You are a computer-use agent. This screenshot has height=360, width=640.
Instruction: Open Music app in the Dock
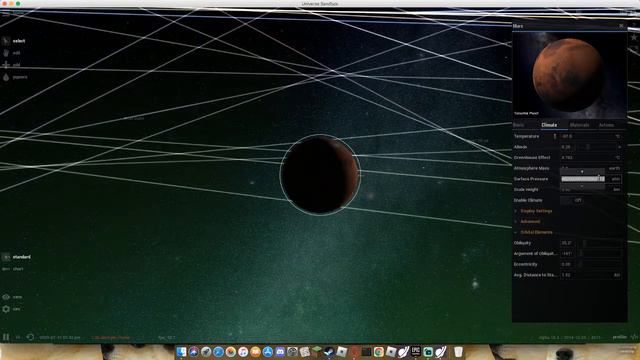pyautogui.click(x=243, y=351)
